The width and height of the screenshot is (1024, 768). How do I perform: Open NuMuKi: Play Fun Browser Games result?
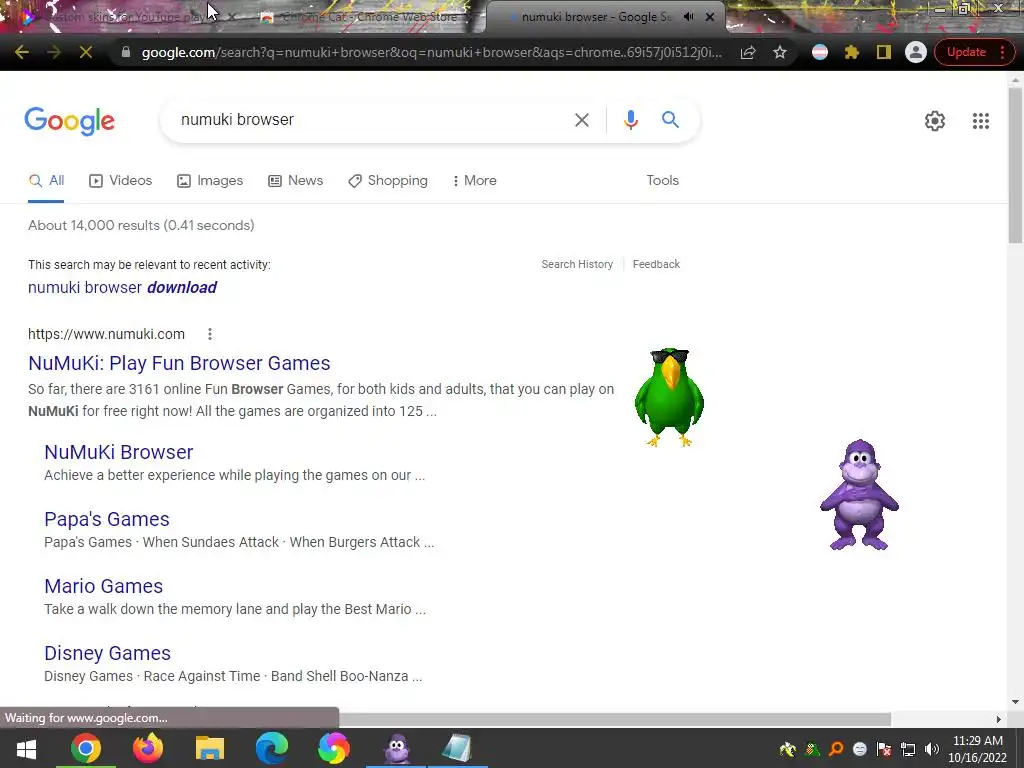(x=179, y=363)
